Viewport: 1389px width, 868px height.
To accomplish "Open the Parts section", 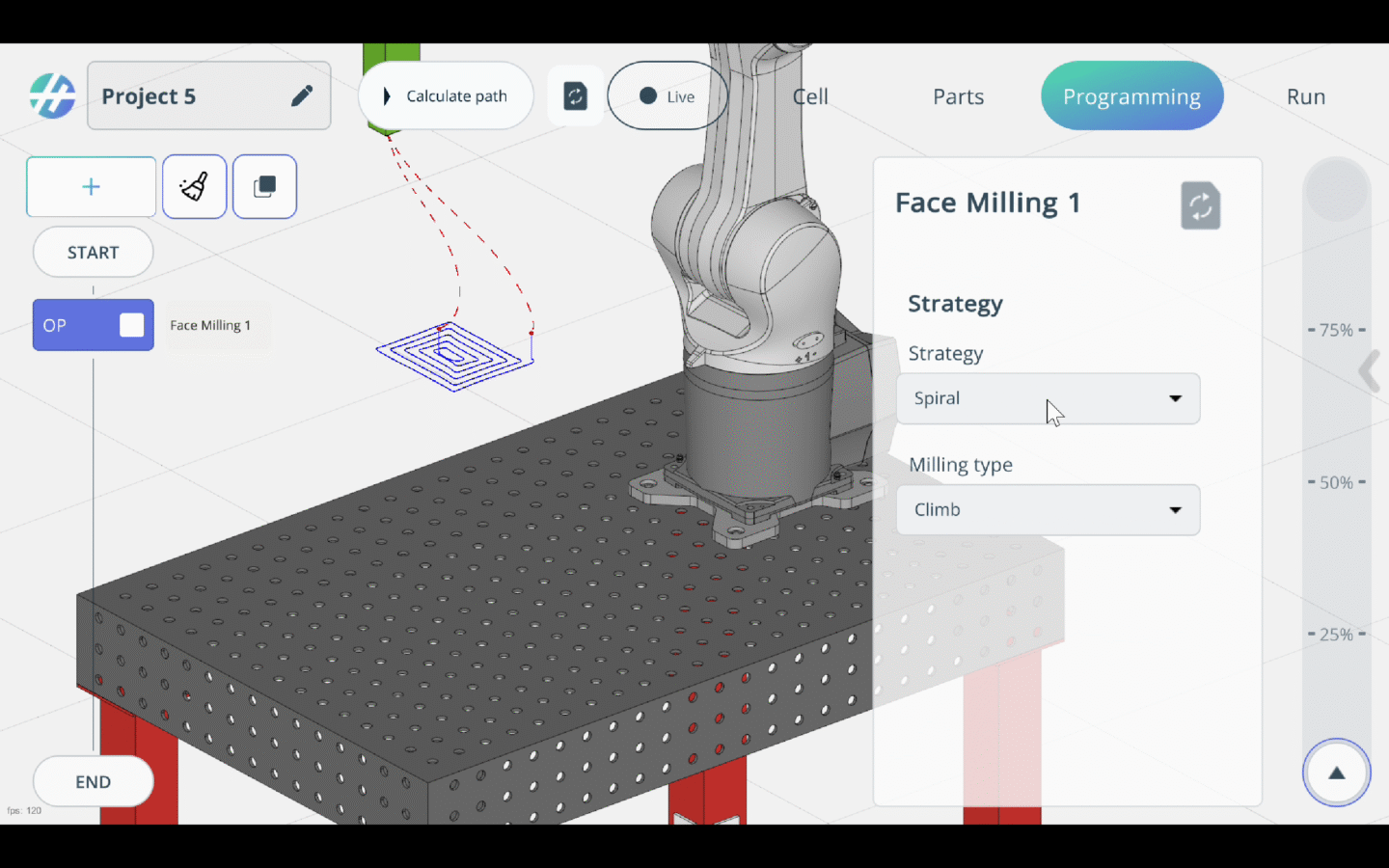I will [x=958, y=95].
